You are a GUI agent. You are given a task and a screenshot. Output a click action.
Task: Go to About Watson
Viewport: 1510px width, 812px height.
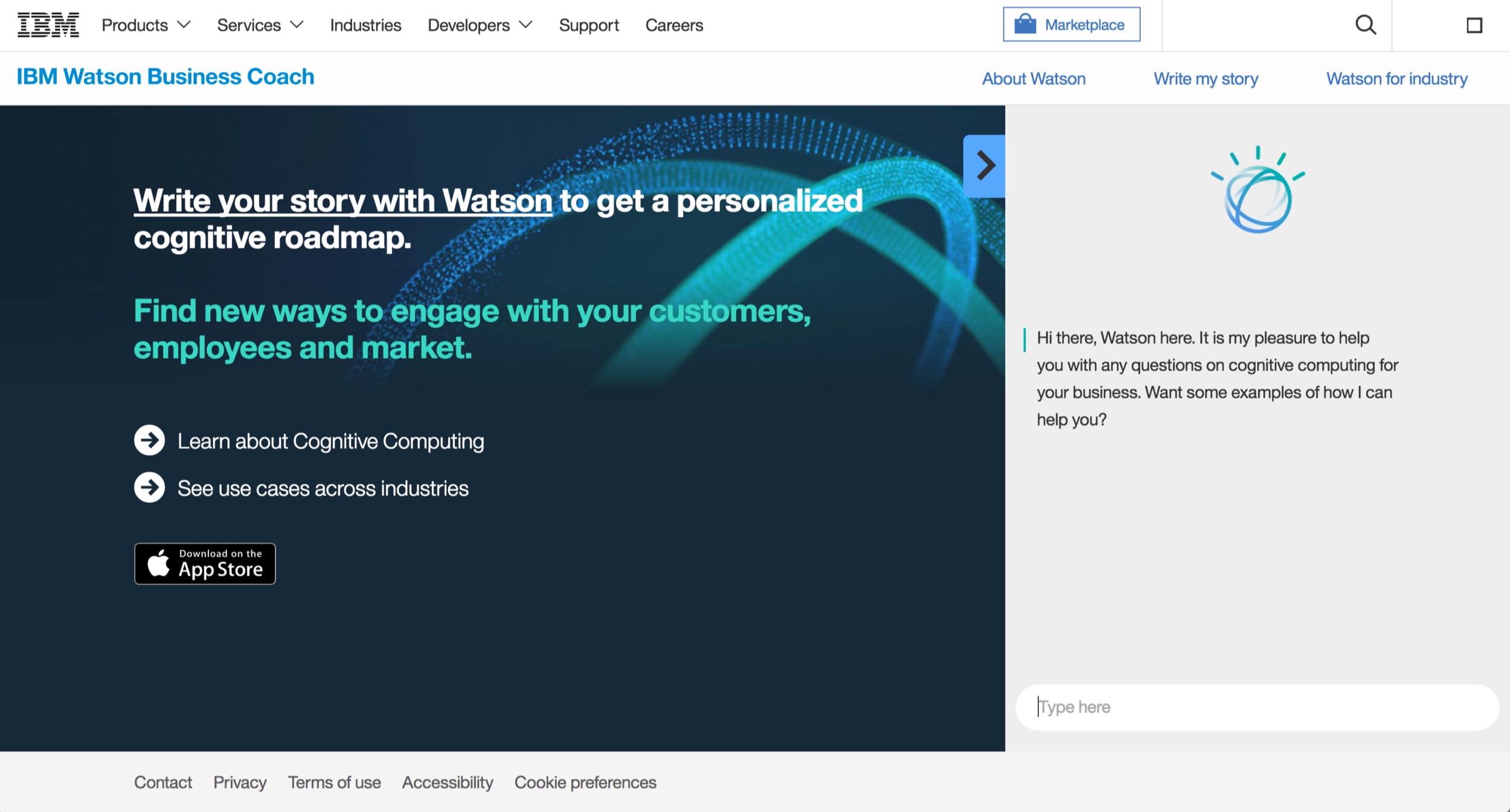point(1033,79)
